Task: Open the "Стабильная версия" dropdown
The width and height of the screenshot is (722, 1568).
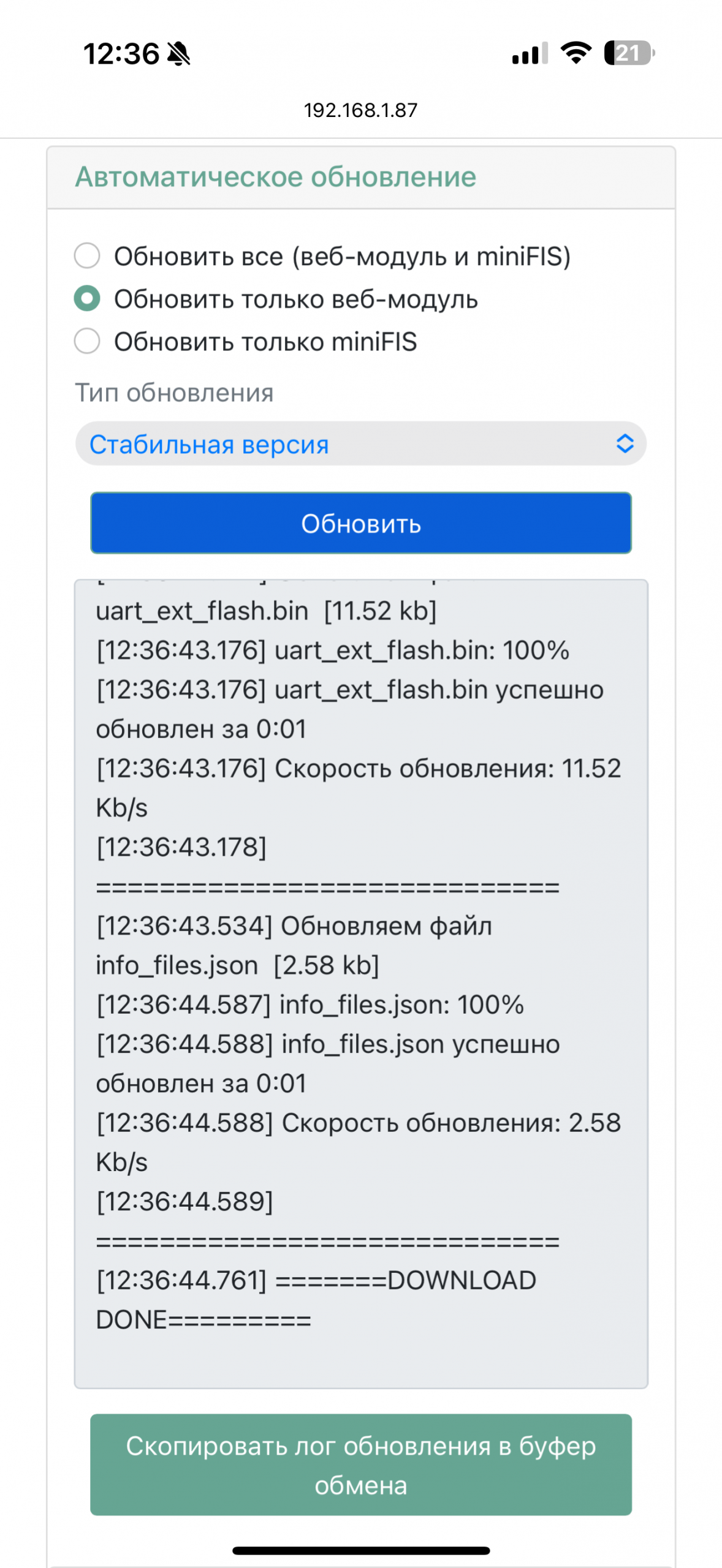Action: (x=360, y=443)
